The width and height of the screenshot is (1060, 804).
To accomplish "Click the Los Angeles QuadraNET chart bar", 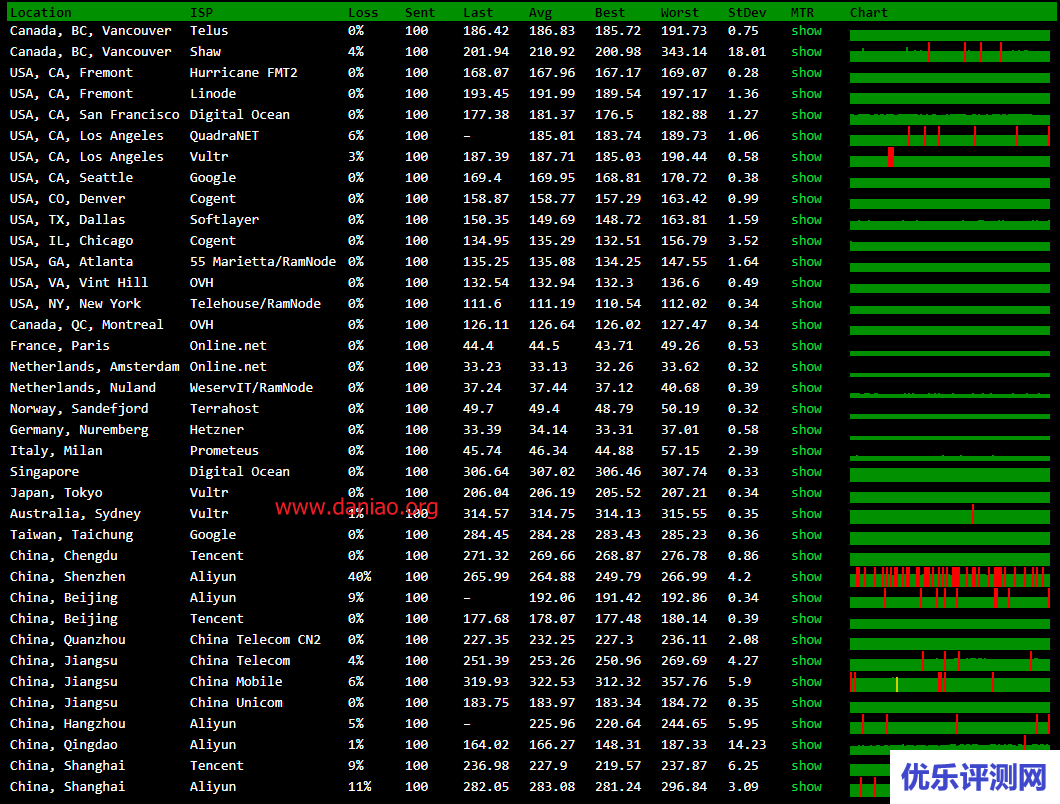I will coord(950,136).
